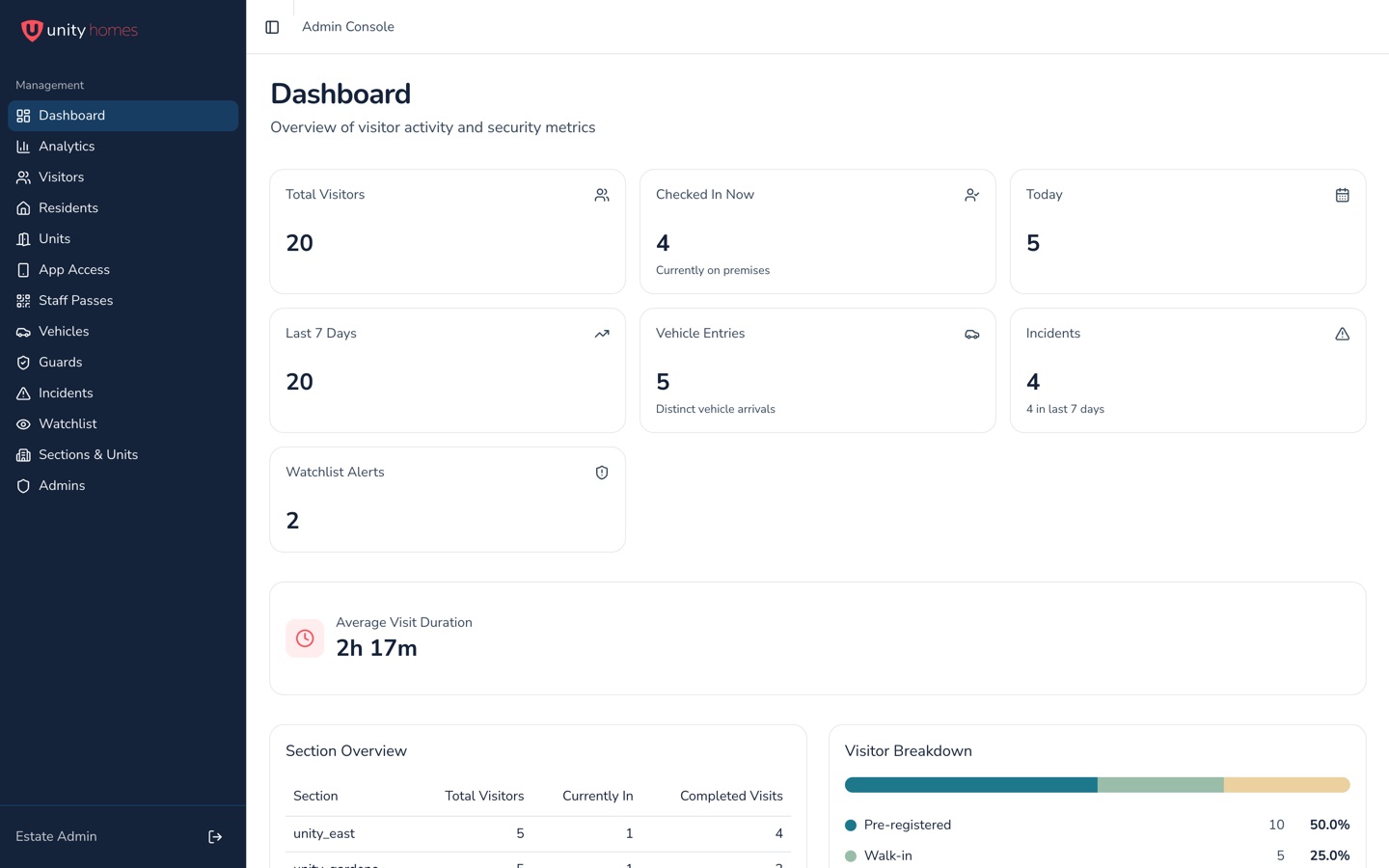Click the Total Visitors people icon
This screenshot has height=868, width=1389.
point(602,195)
